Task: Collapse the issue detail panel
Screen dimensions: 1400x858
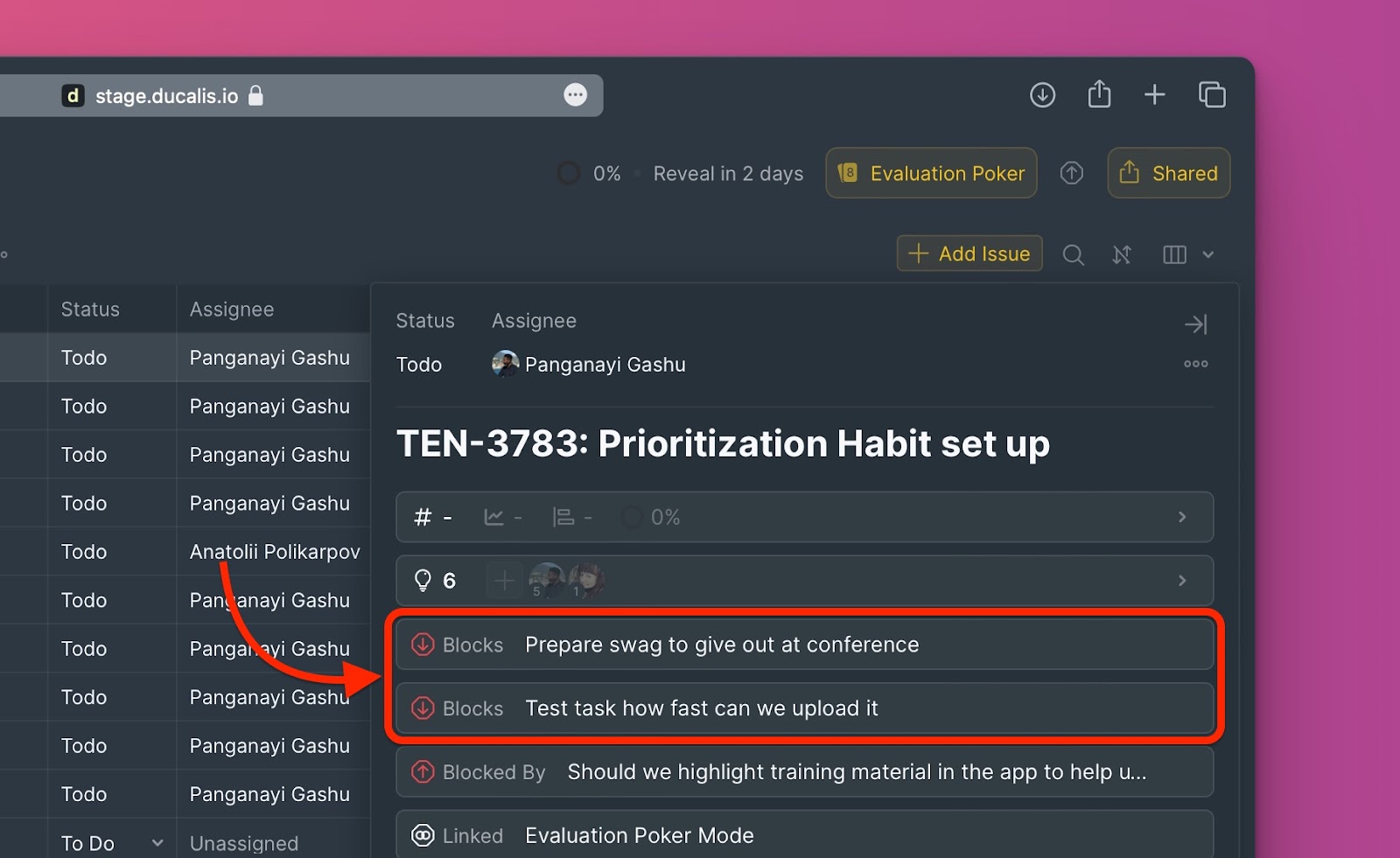Action: tap(1195, 324)
